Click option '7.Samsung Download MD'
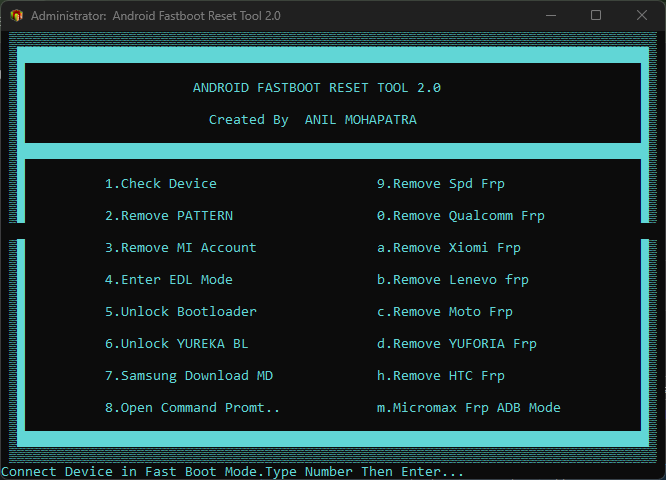 [189, 376]
